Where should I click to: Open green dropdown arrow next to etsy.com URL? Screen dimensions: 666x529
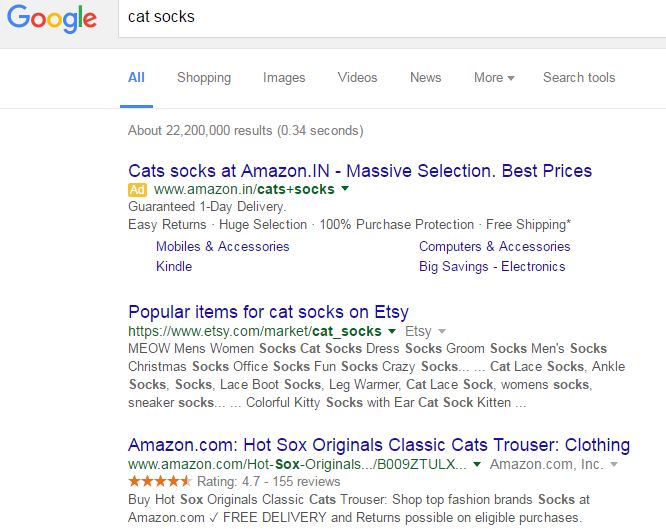(x=392, y=331)
